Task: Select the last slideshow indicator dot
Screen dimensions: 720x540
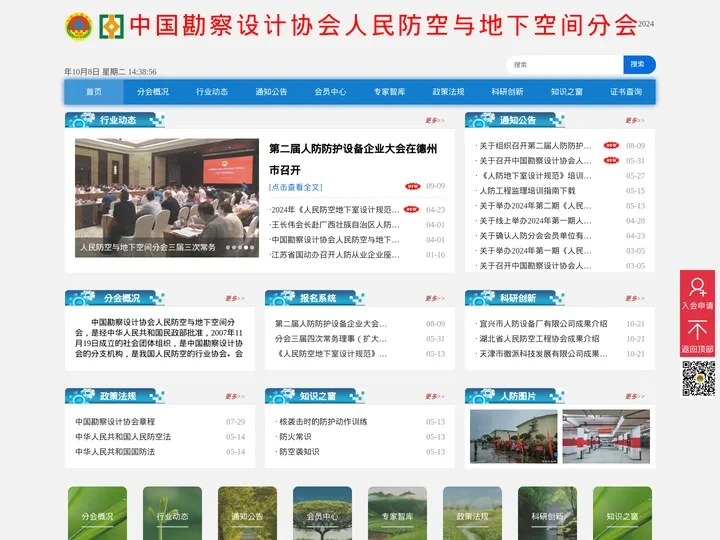Action: coord(252,248)
